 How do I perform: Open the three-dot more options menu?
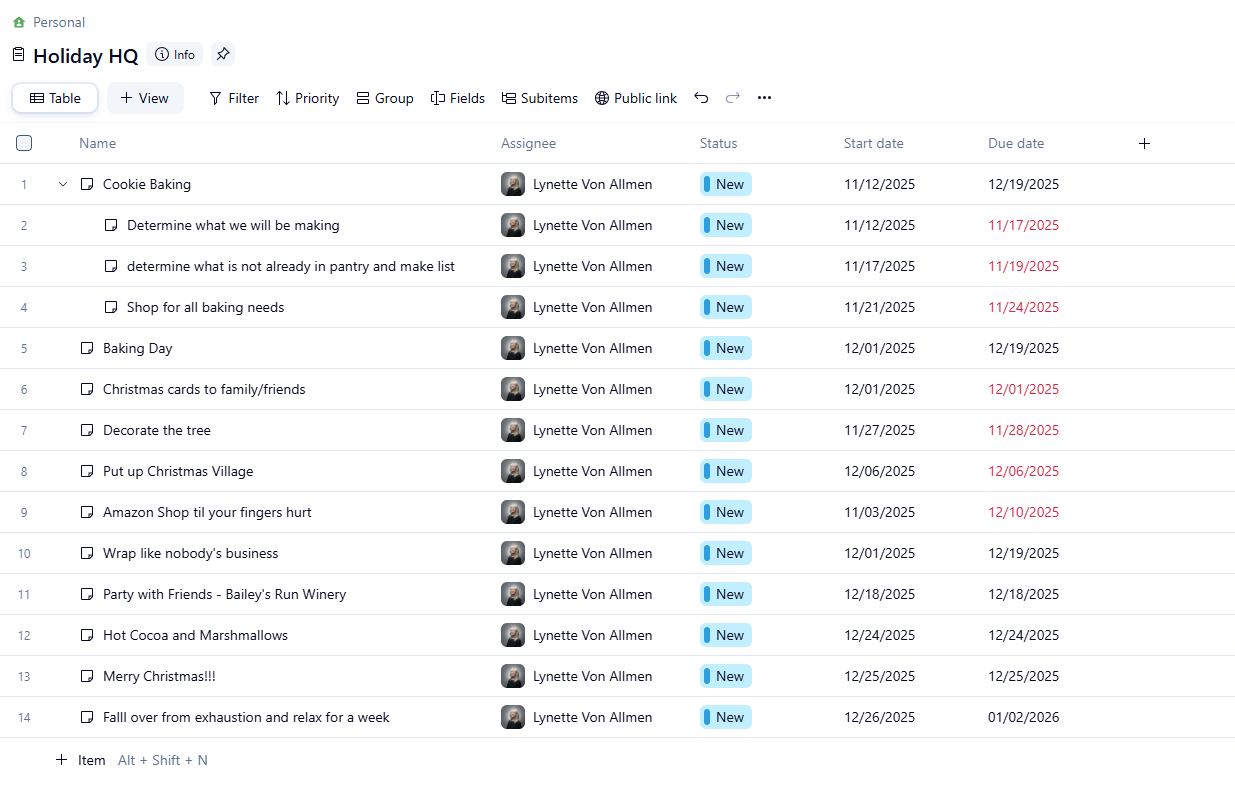(x=764, y=98)
